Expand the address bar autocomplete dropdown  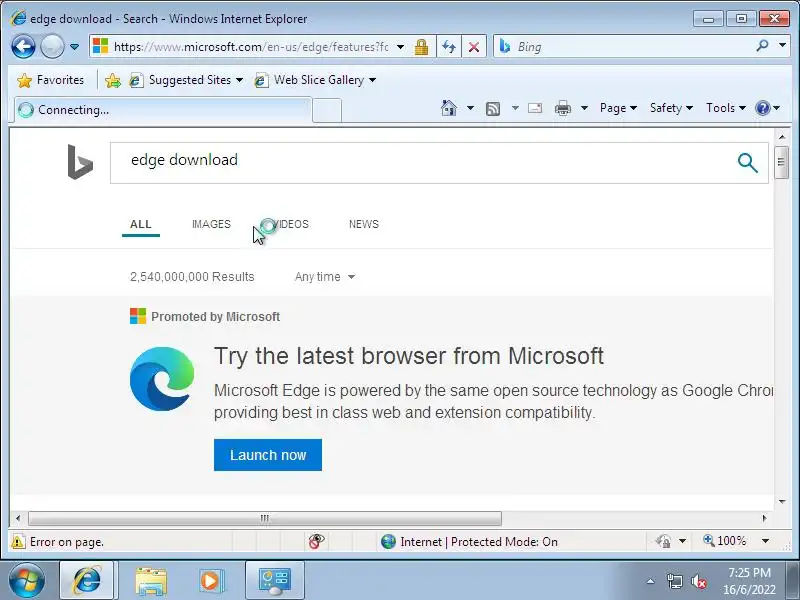(401, 47)
